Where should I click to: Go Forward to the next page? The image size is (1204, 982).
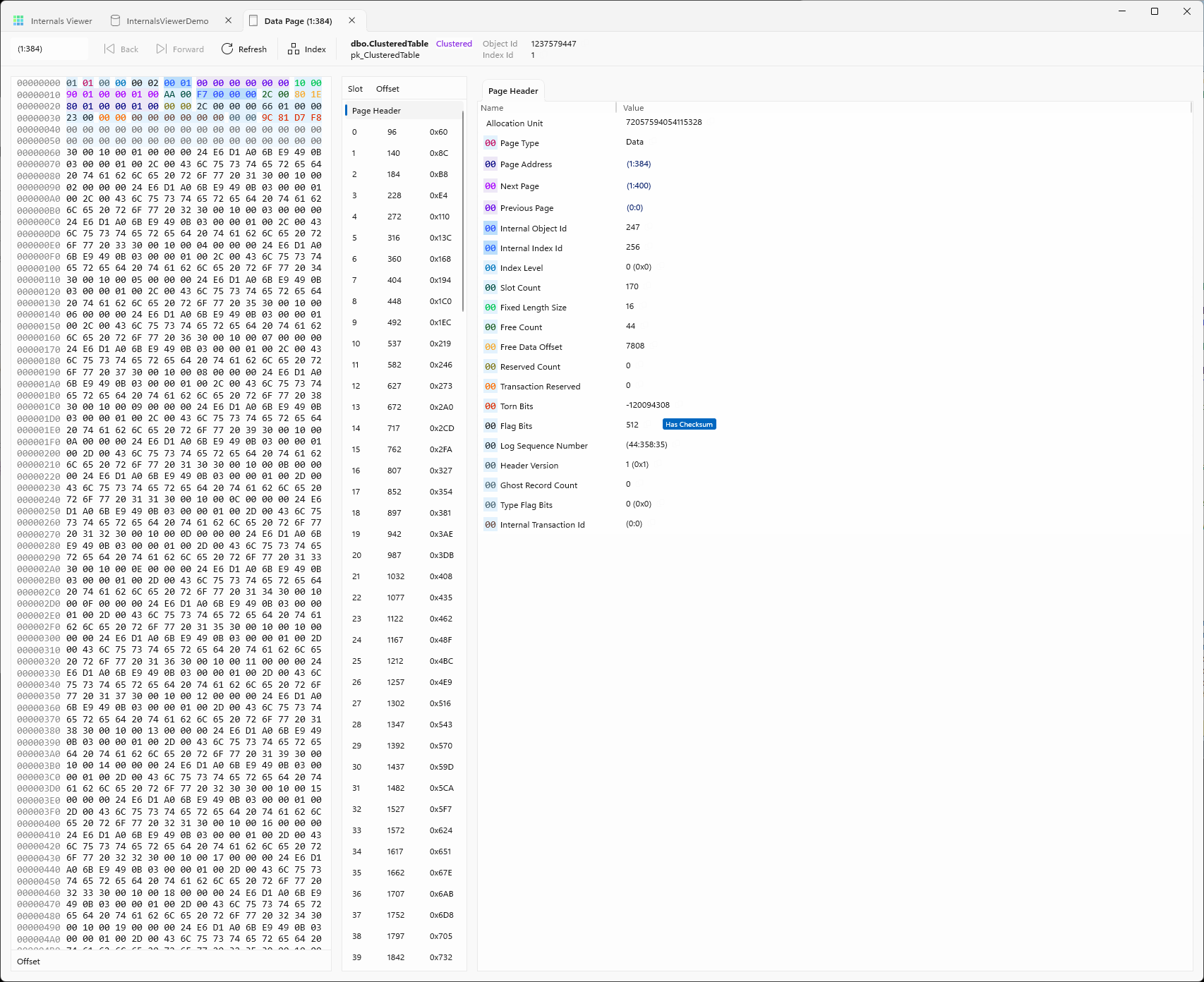pos(180,49)
